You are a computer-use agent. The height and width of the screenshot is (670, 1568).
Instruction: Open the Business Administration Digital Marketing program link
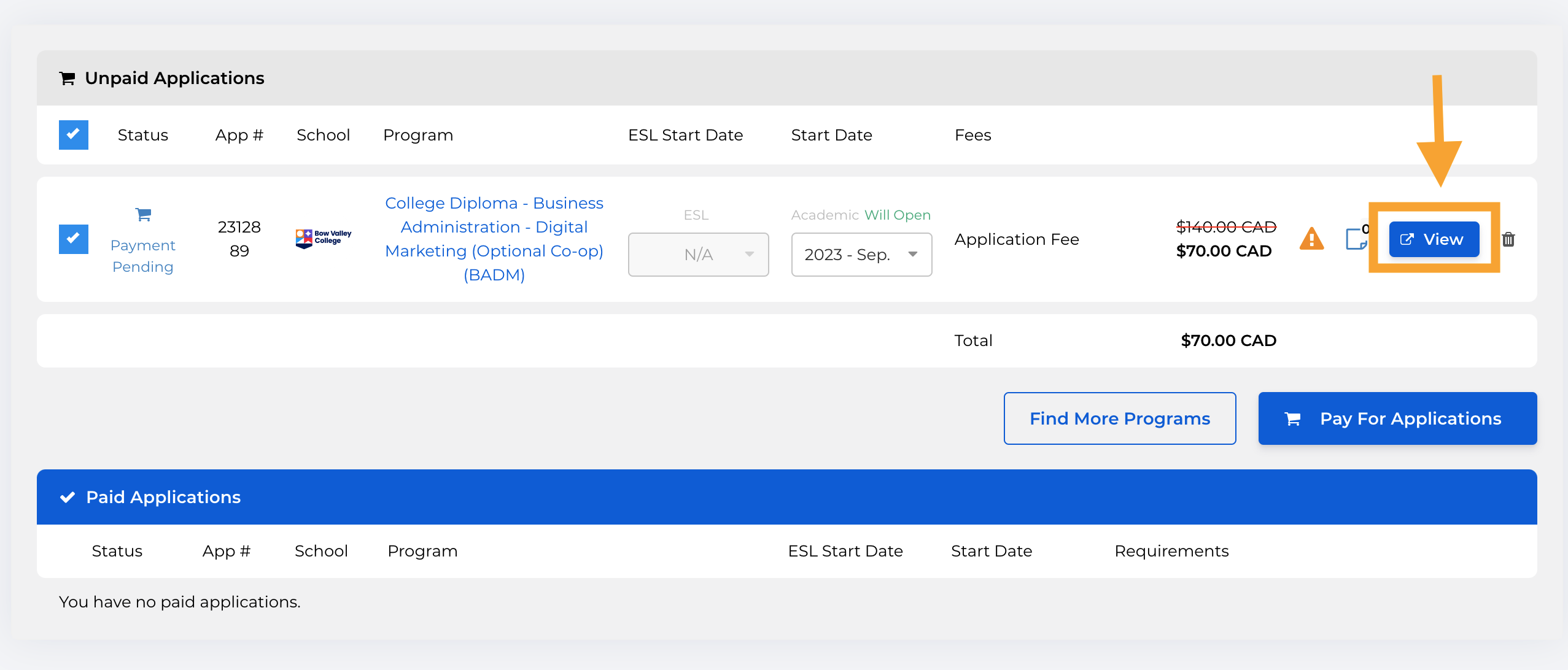[x=494, y=239]
